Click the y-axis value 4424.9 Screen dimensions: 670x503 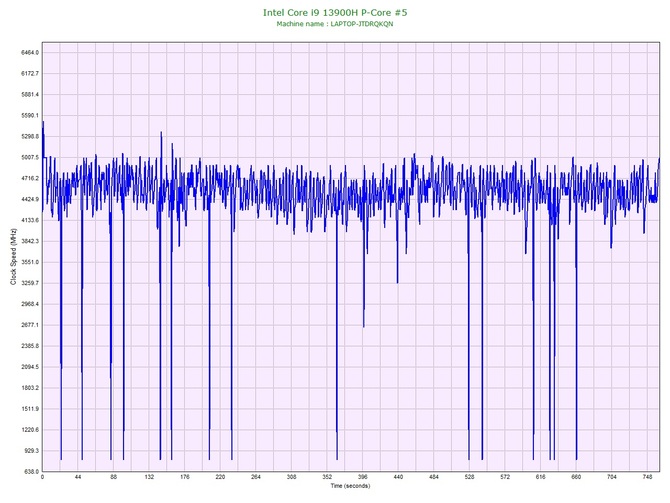[30, 199]
